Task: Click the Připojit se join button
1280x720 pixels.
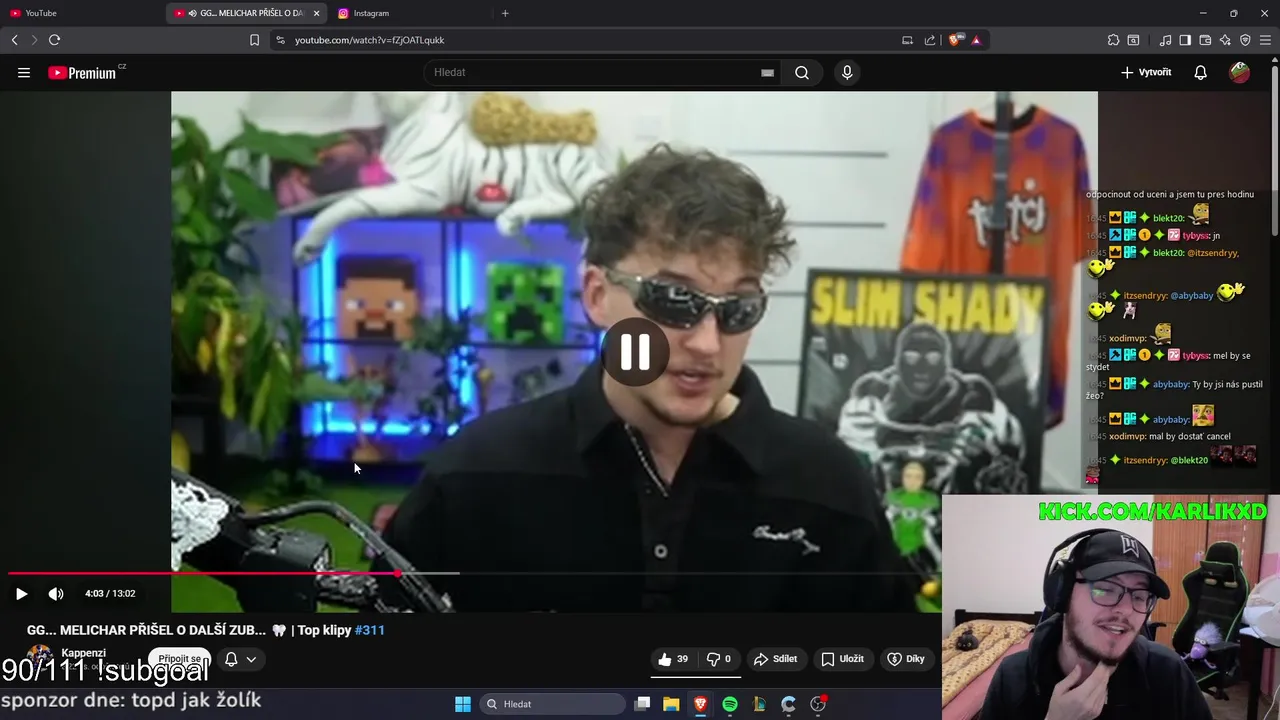Action: pyautogui.click(x=180, y=659)
